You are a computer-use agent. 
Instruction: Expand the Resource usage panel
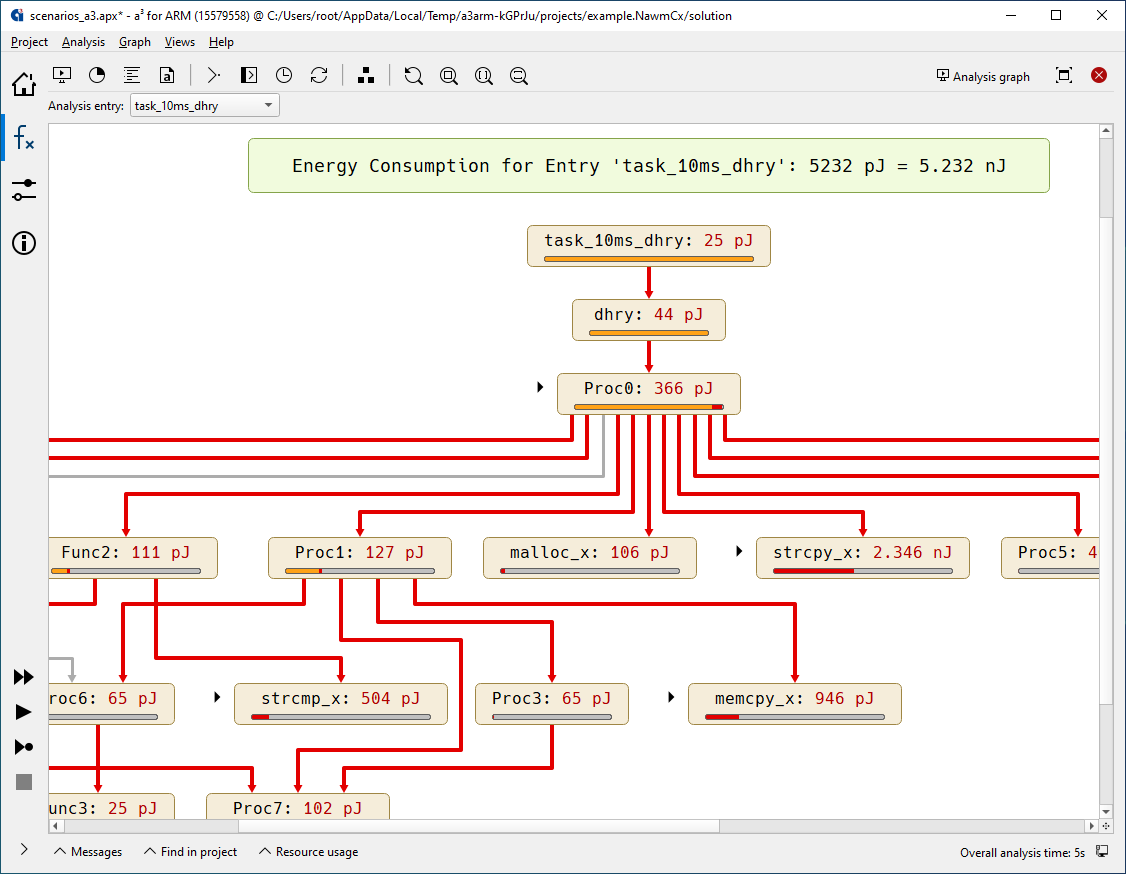[x=308, y=852]
